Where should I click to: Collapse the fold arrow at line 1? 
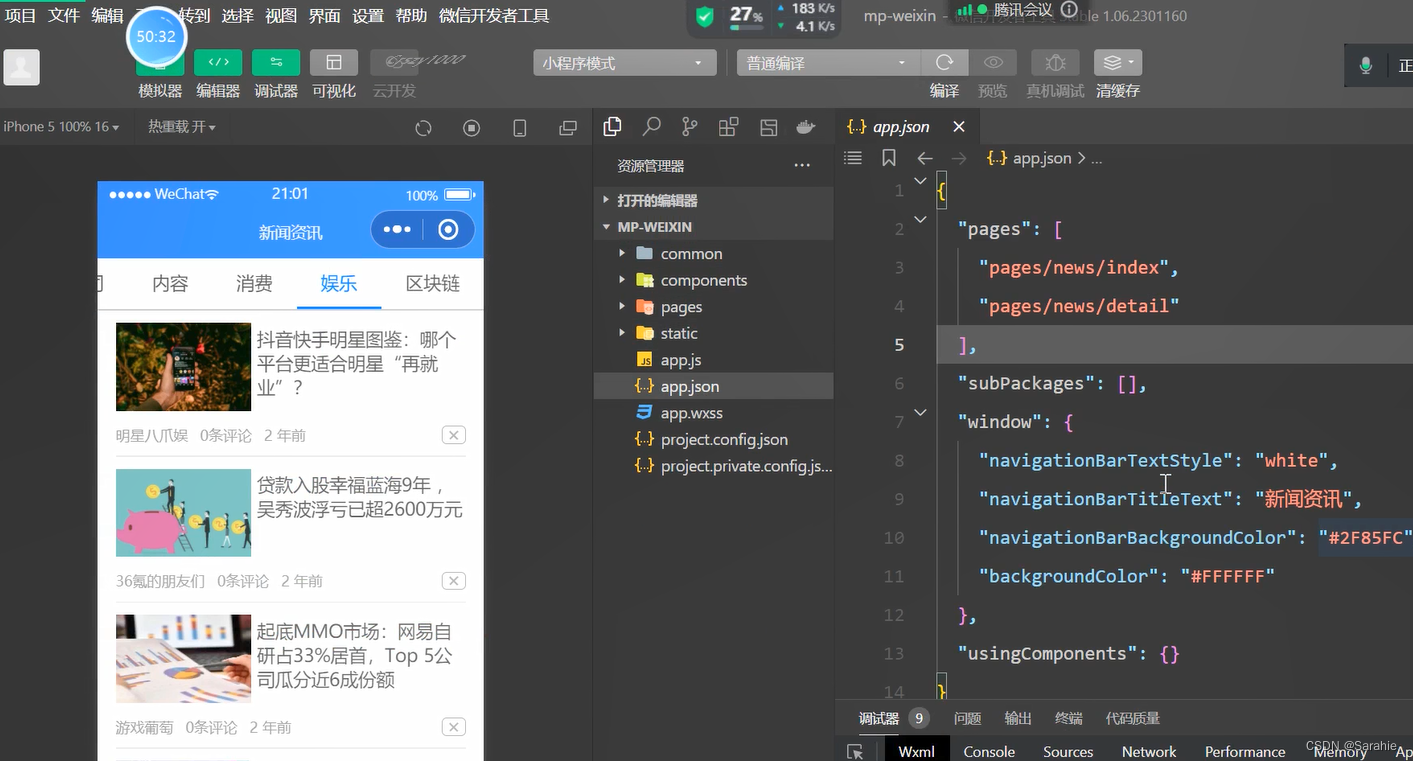(921, 181)
